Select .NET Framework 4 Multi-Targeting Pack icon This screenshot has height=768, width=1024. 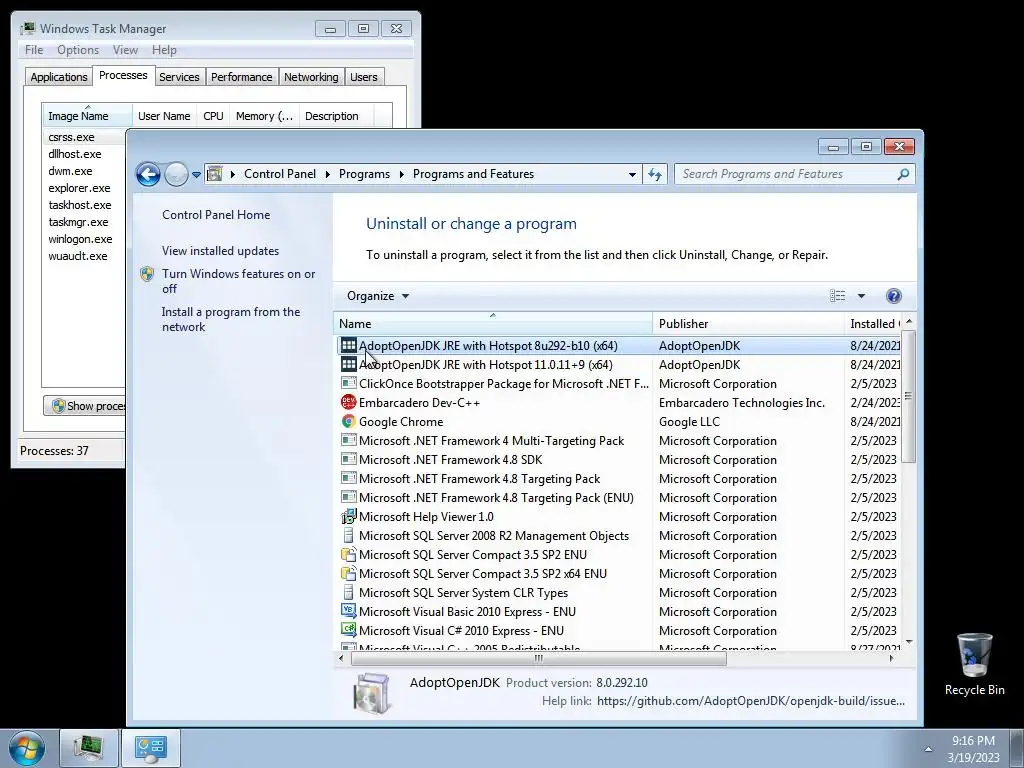coord(349,440)
